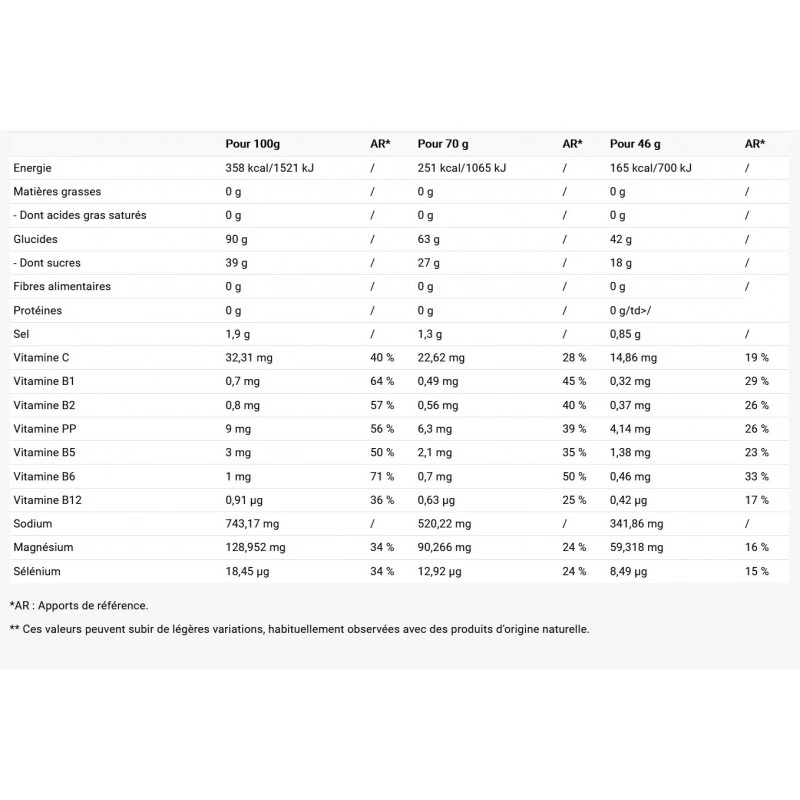Click the 'Vitamine PP' row label
Image resolution: width=800 pixels, height=800 pixels.
coord(43,429)
